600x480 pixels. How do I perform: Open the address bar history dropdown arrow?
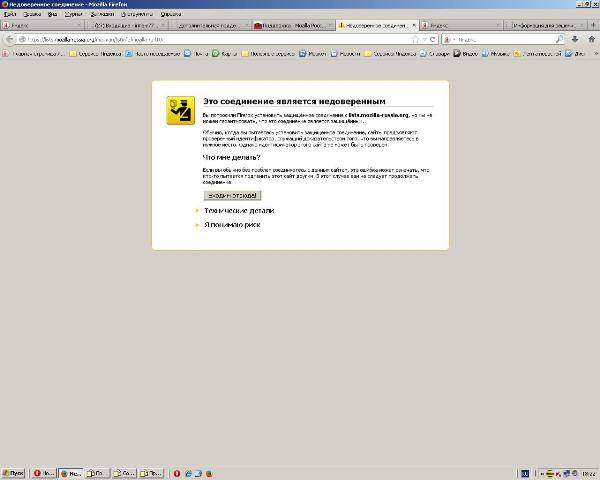click(x=425, y=39)
